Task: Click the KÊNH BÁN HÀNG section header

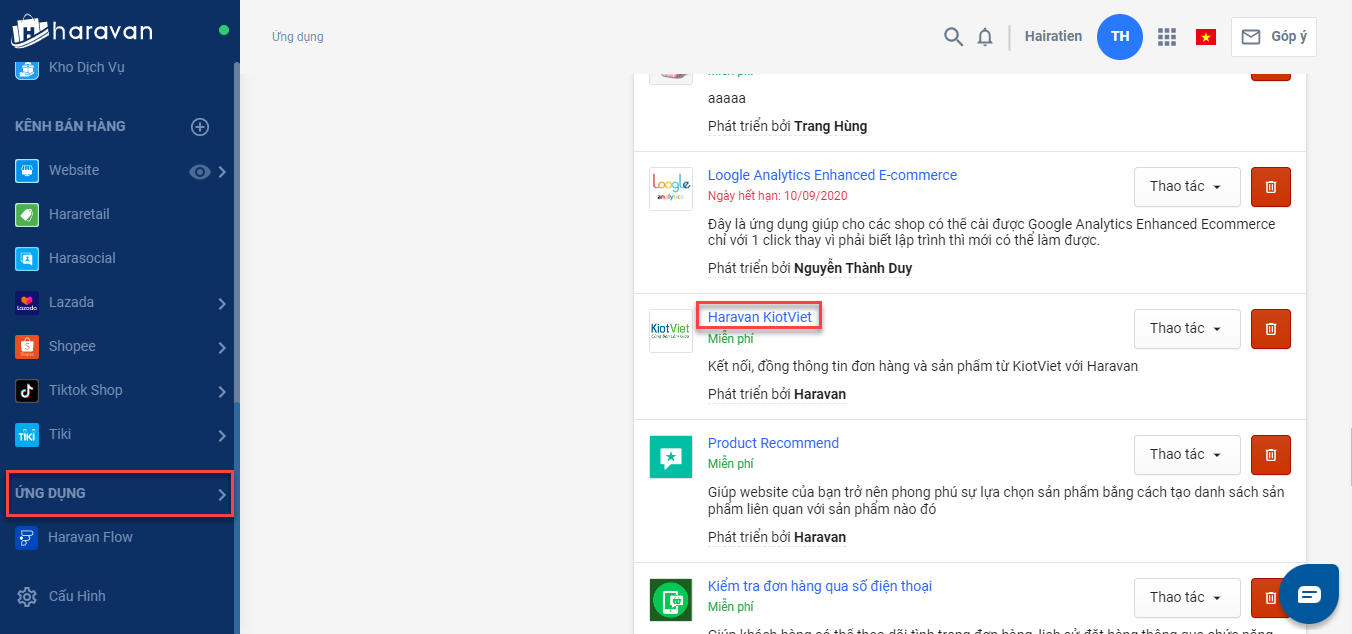Action: coord(70,127)
